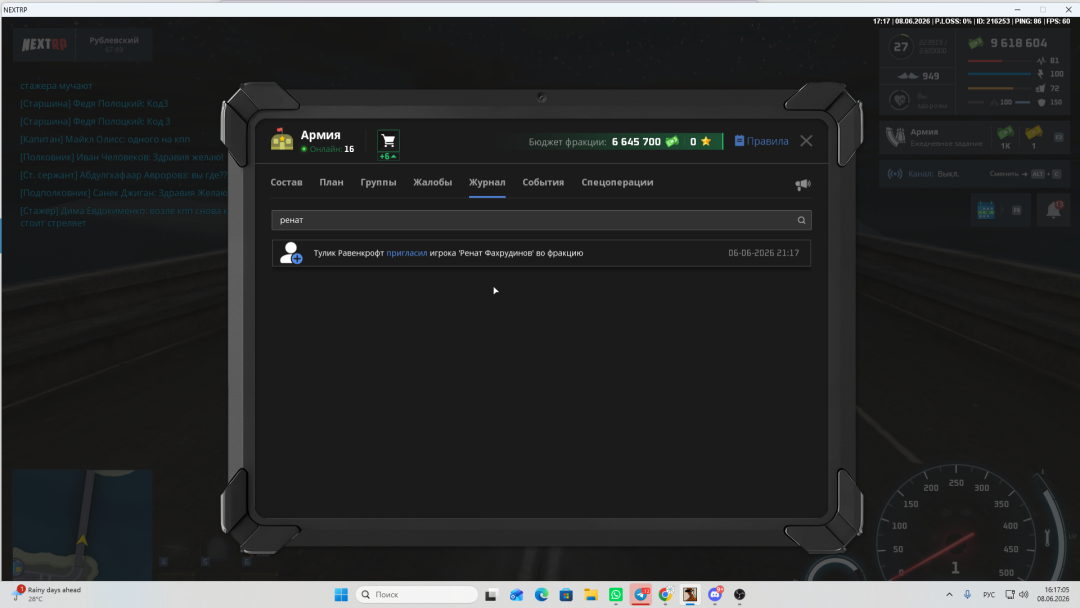
Task: Click the level 27 circle in the HUD
Action: click(901, 47)
